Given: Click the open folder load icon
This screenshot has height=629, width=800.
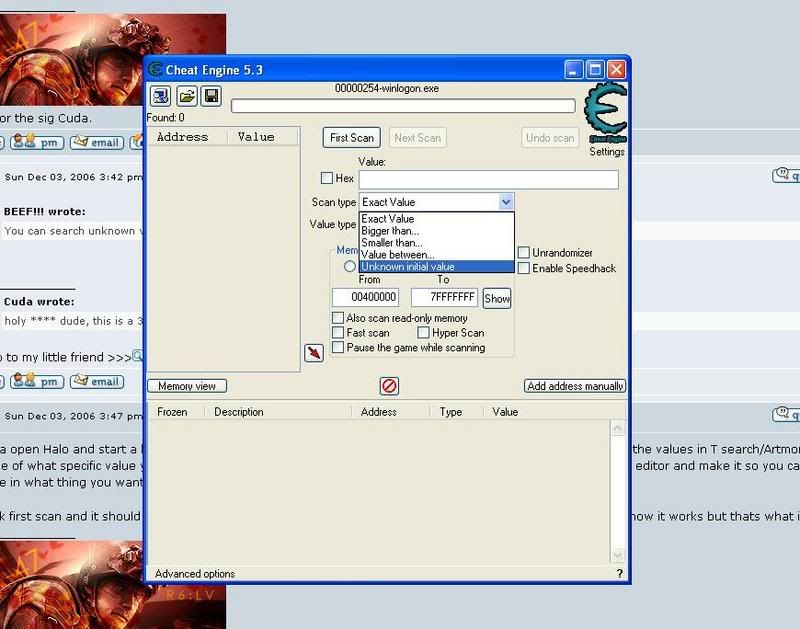Looking at the screenshot, I should click(x=187, y=96).
